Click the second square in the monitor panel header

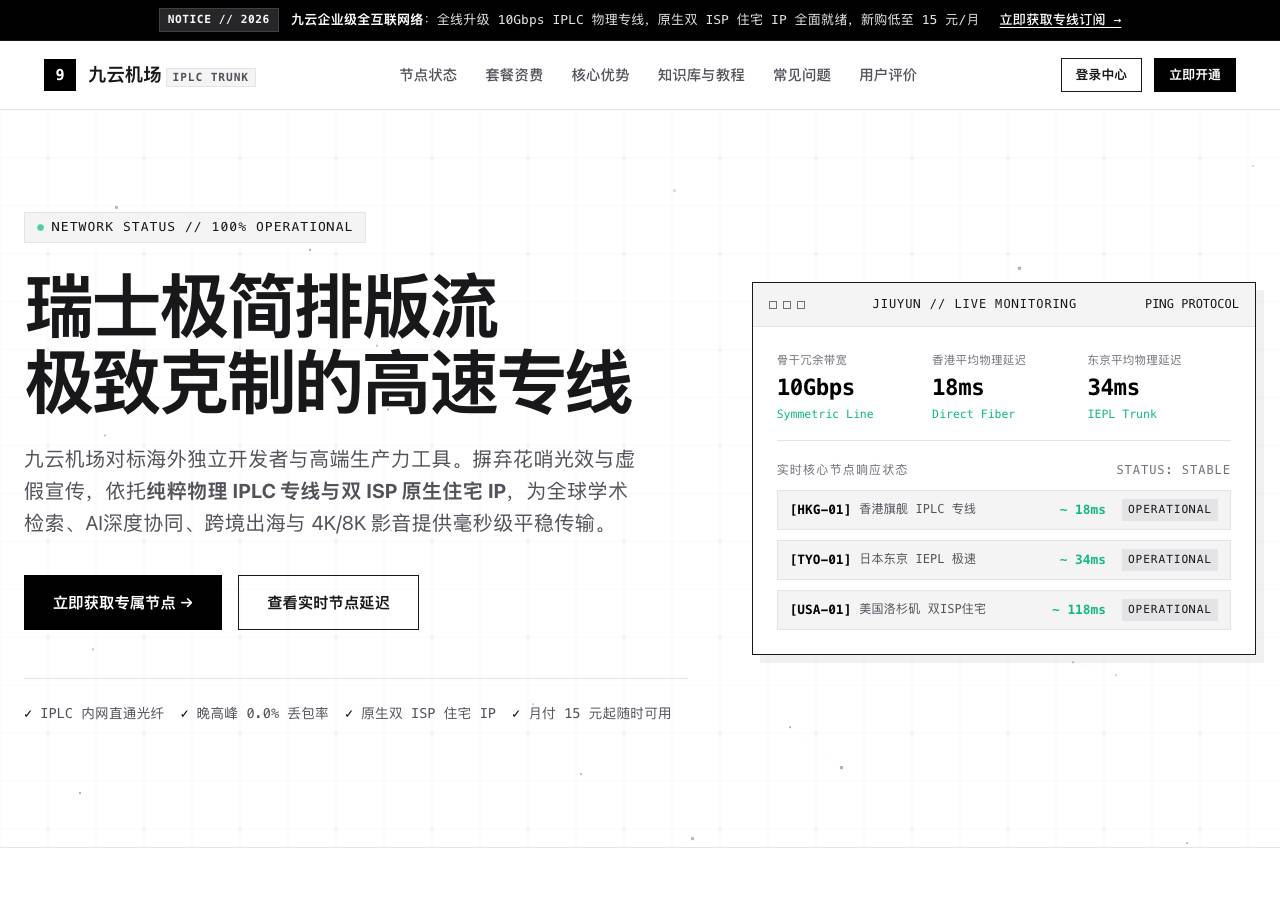787,305
